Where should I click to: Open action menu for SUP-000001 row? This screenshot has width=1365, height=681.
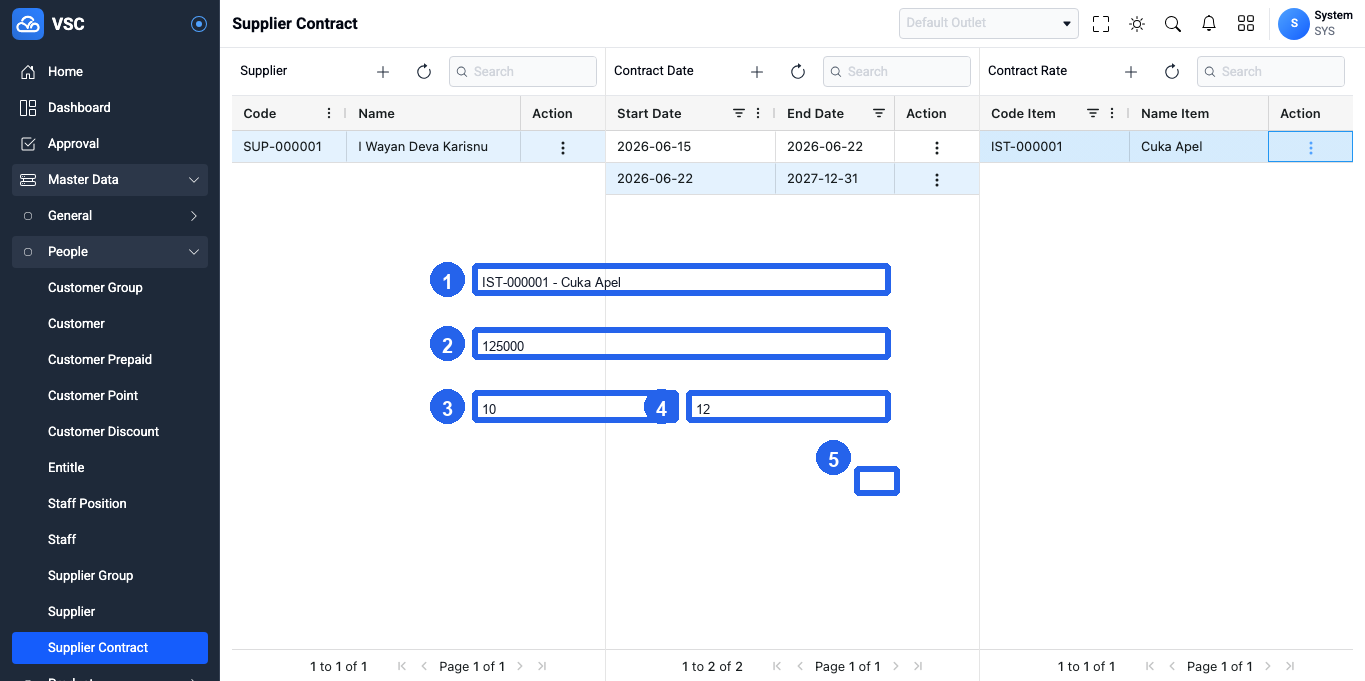563,148
